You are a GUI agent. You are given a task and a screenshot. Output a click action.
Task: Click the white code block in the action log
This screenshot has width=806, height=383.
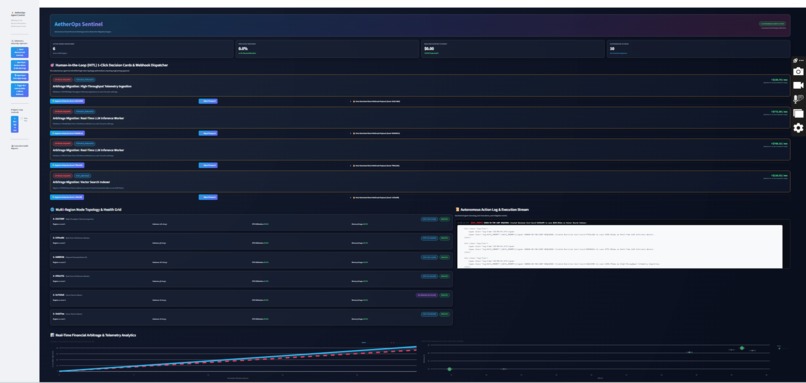[x=620, y=246]
